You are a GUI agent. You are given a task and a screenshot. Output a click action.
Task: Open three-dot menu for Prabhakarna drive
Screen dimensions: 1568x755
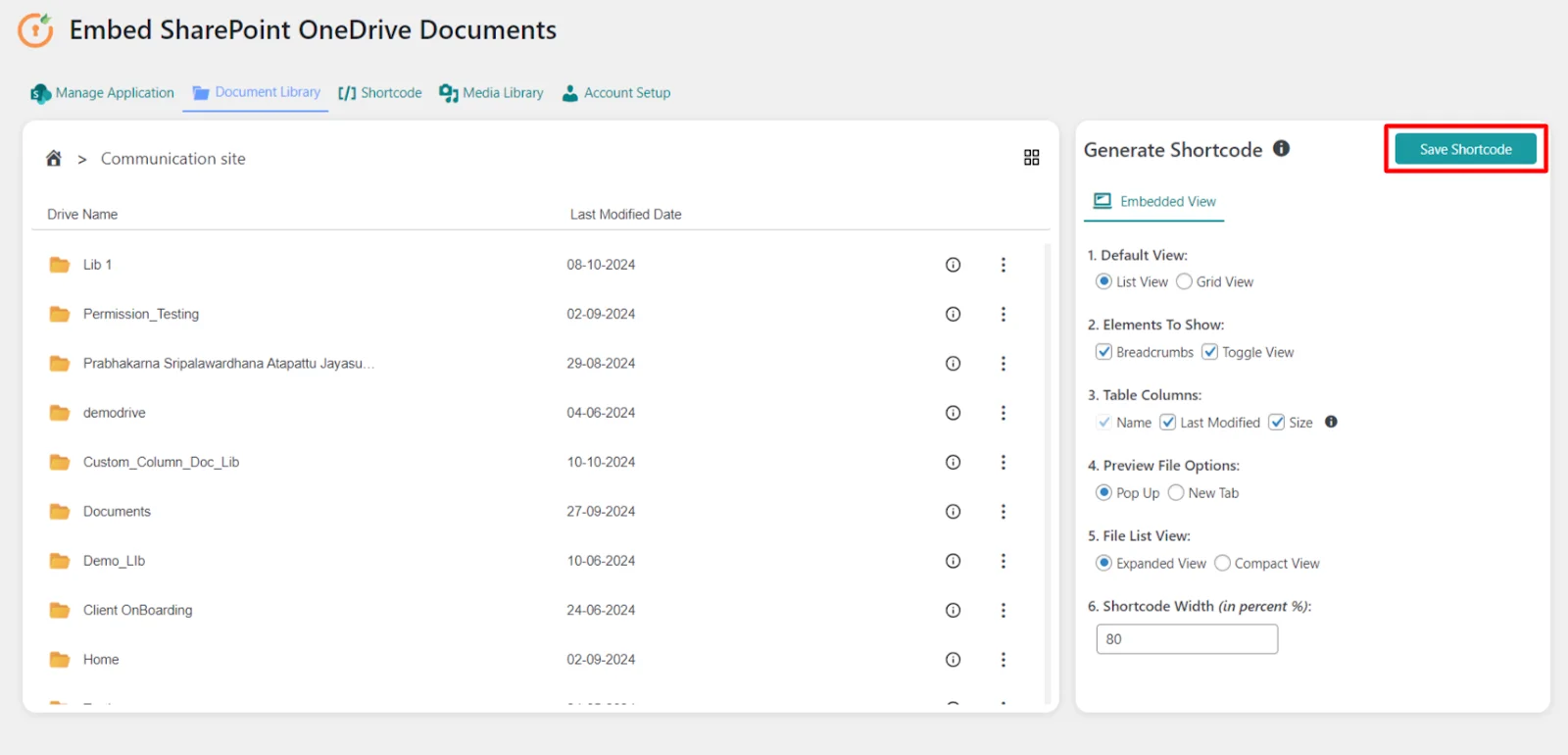(1003, 364)
